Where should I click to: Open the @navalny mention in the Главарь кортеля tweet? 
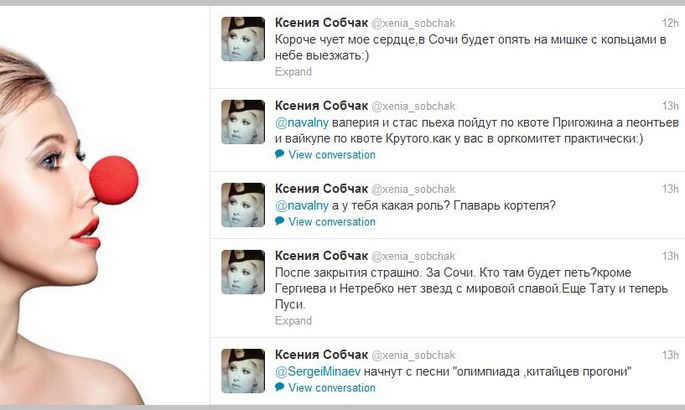click(301, 206)
